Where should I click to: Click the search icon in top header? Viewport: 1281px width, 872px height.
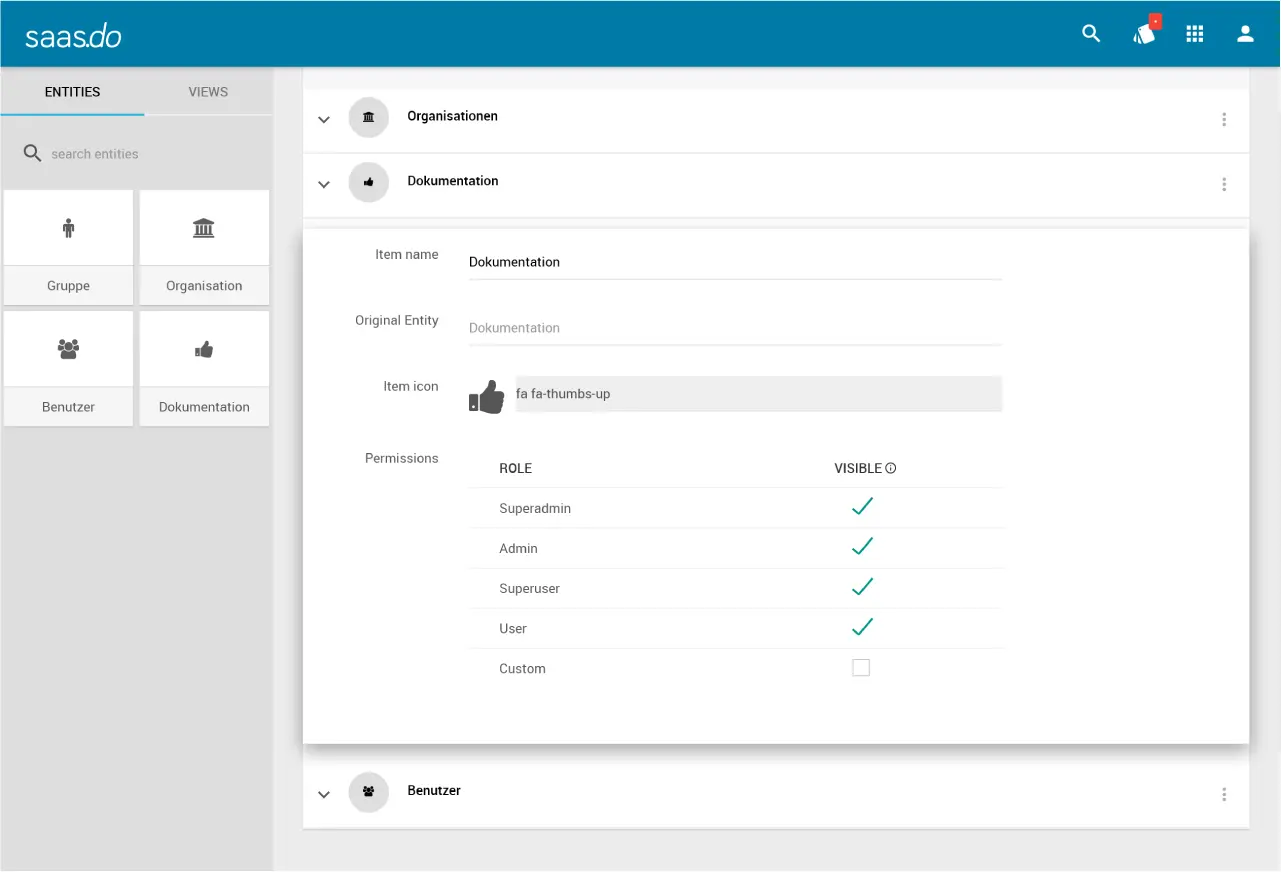1091,34
